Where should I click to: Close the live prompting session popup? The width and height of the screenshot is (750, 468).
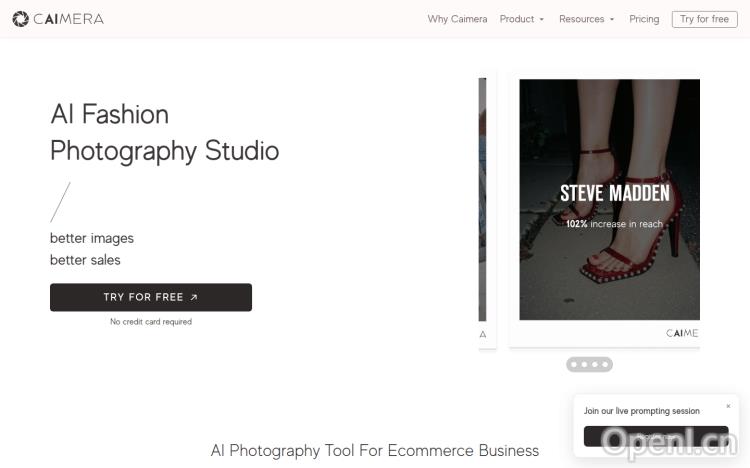(x=728, y=406)
